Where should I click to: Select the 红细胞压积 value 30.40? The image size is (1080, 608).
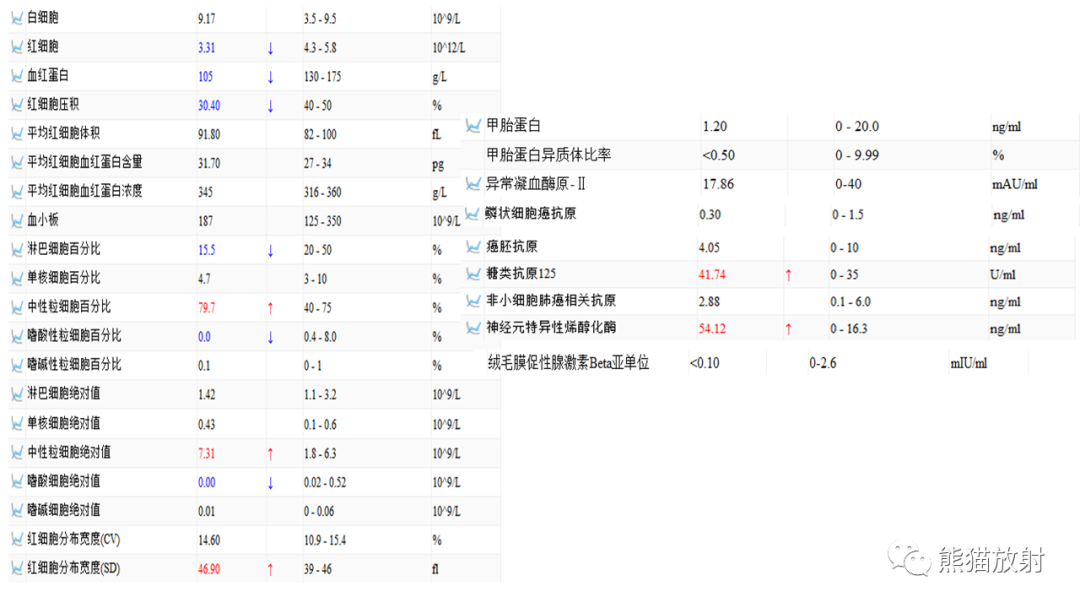209,105
